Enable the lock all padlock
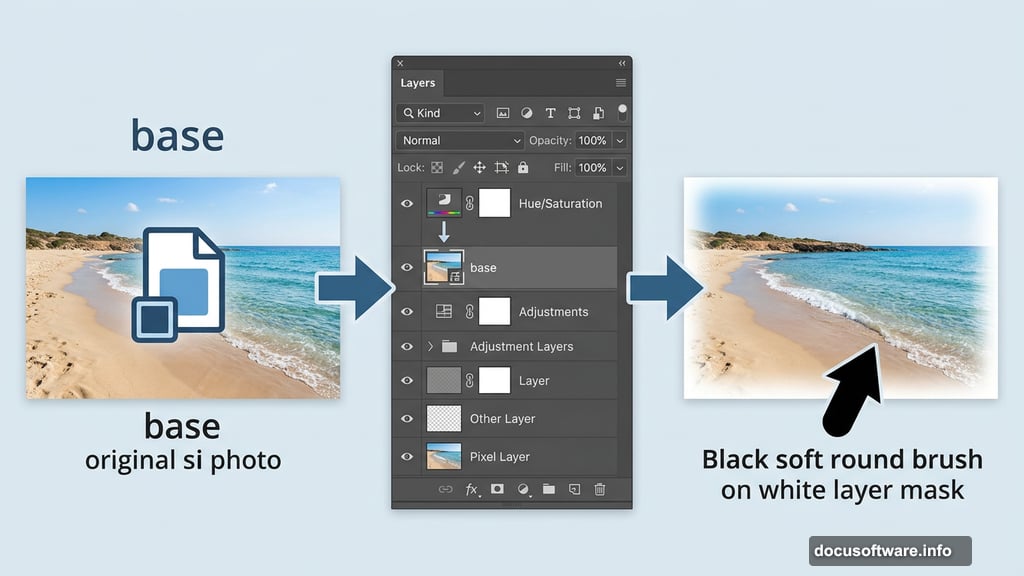The width and height of the screenshot is (1024, 576). (x=522, y=167)
